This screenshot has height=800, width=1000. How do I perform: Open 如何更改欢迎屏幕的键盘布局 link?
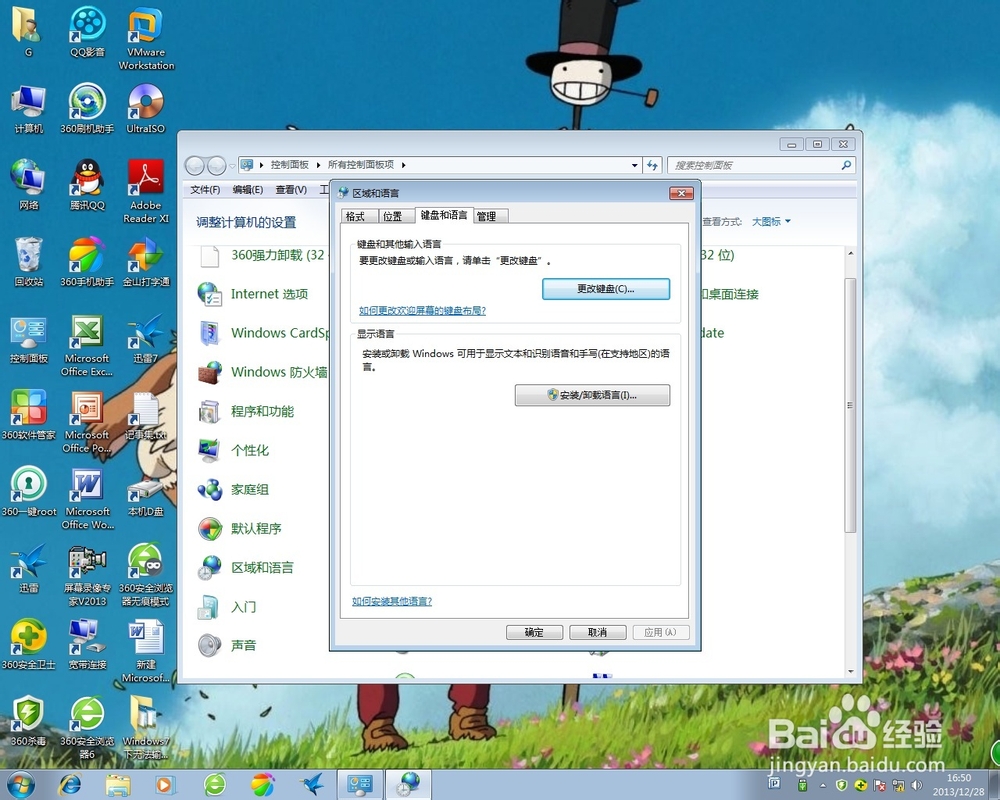422,311
